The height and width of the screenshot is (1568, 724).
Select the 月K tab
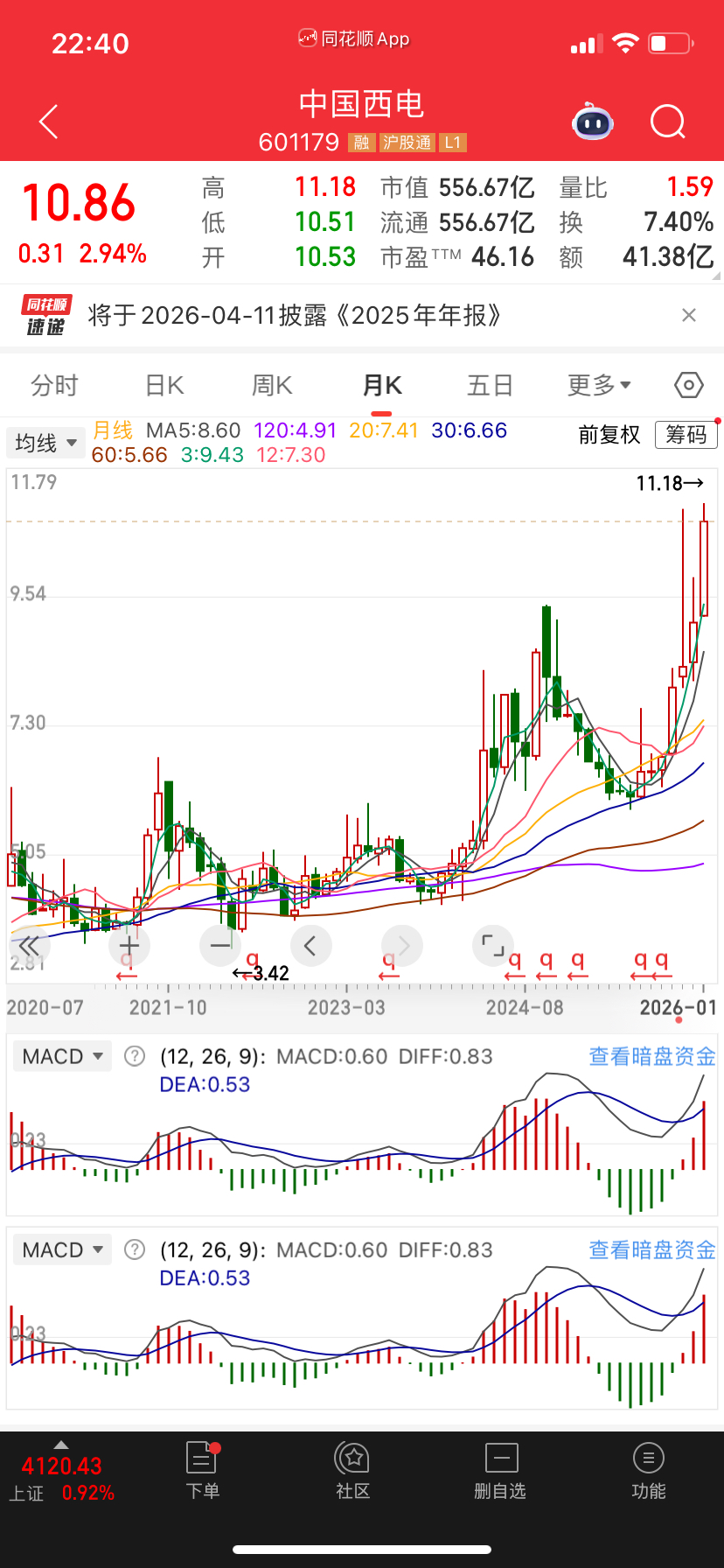382,385
